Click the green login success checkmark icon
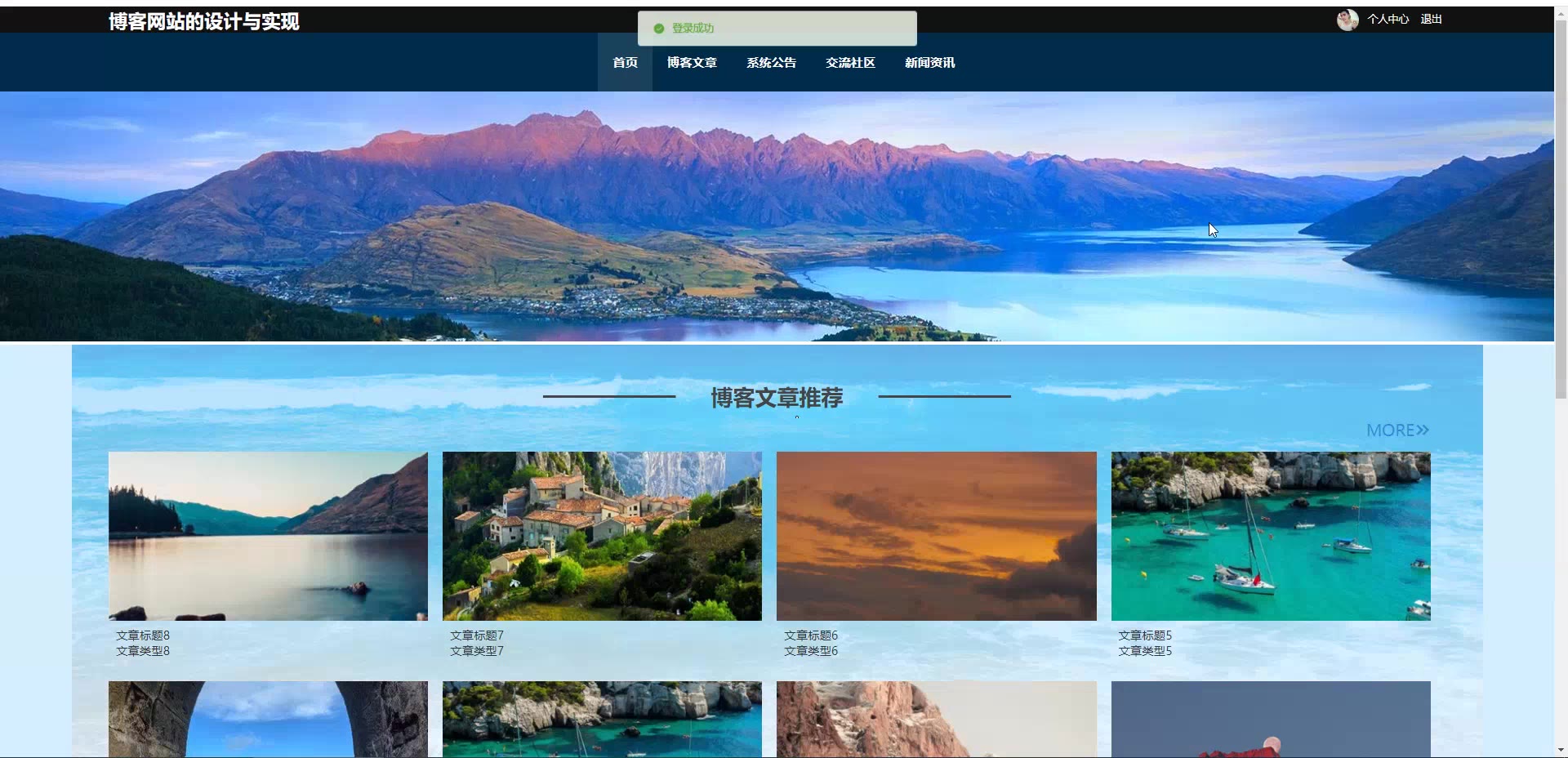1568x758 pixels. [x=659, y=29]
